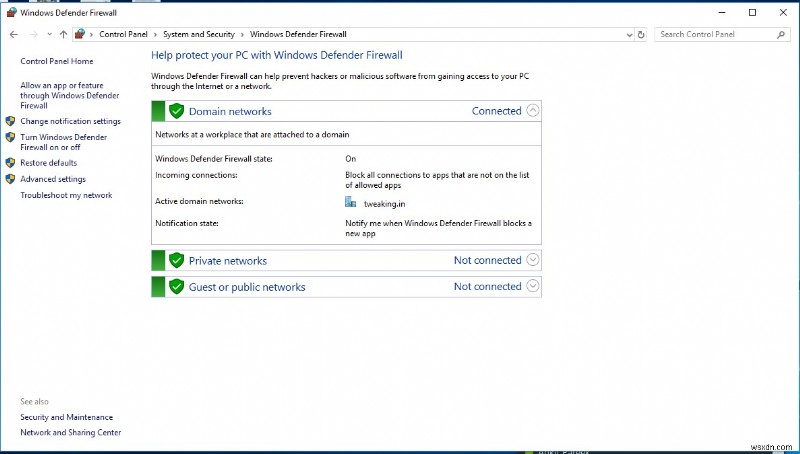Screen dimensions: 800x454
Task: Select Windows Defender Firewall breadcrumb
Action: (298, 34)
